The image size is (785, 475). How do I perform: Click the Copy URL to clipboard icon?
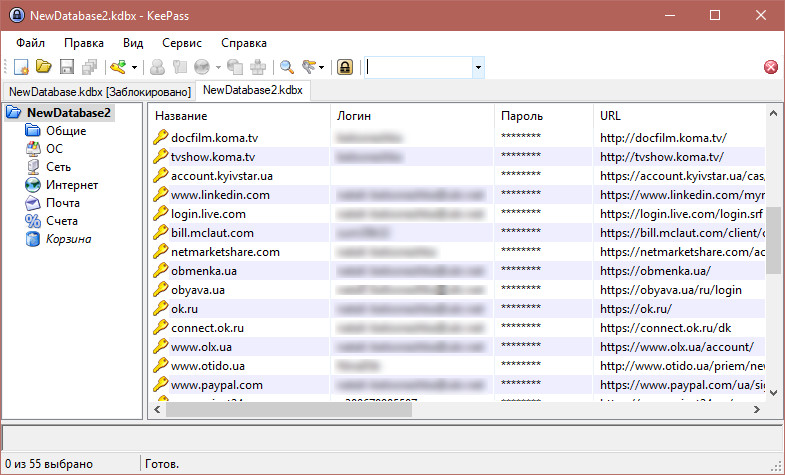(x=235, y=67)
